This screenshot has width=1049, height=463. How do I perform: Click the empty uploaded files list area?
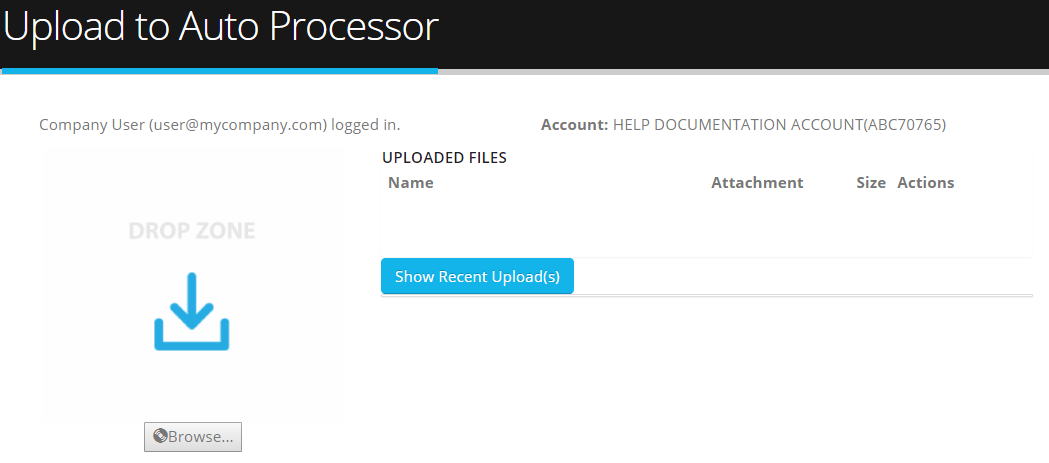pyautogui.click(x=706, y=223)
